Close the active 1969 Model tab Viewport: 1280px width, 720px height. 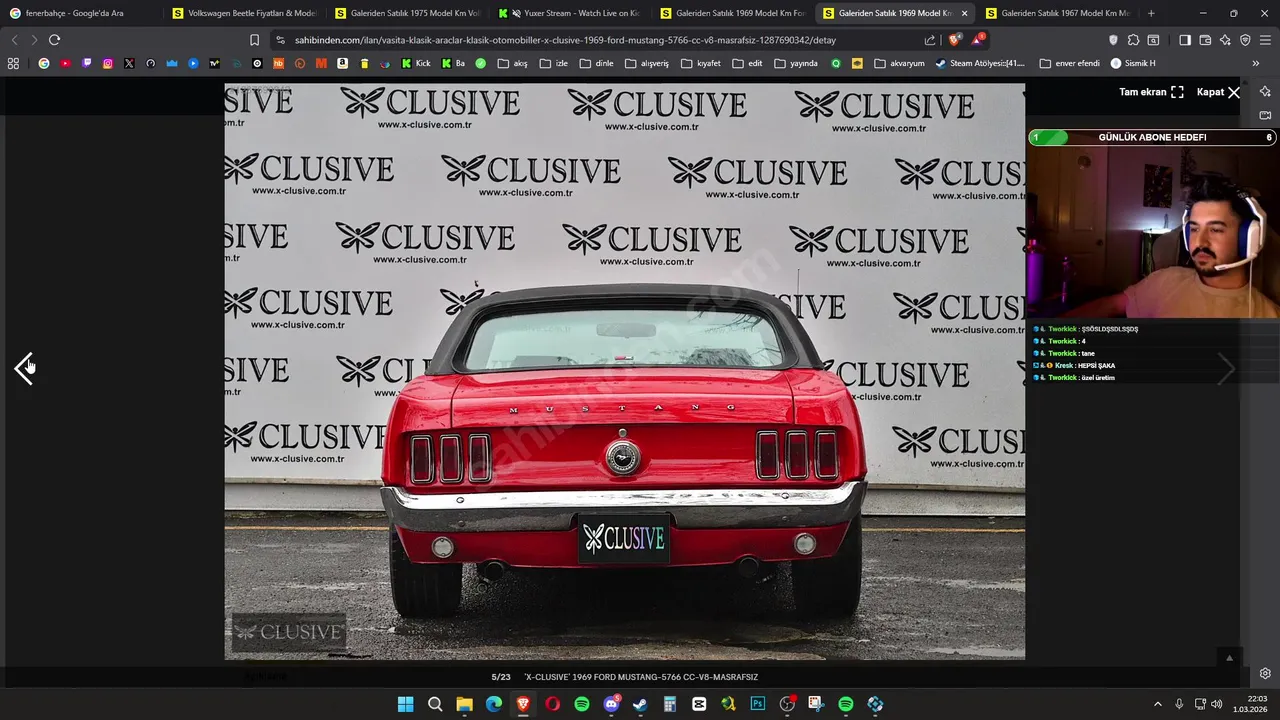(964, 14)
